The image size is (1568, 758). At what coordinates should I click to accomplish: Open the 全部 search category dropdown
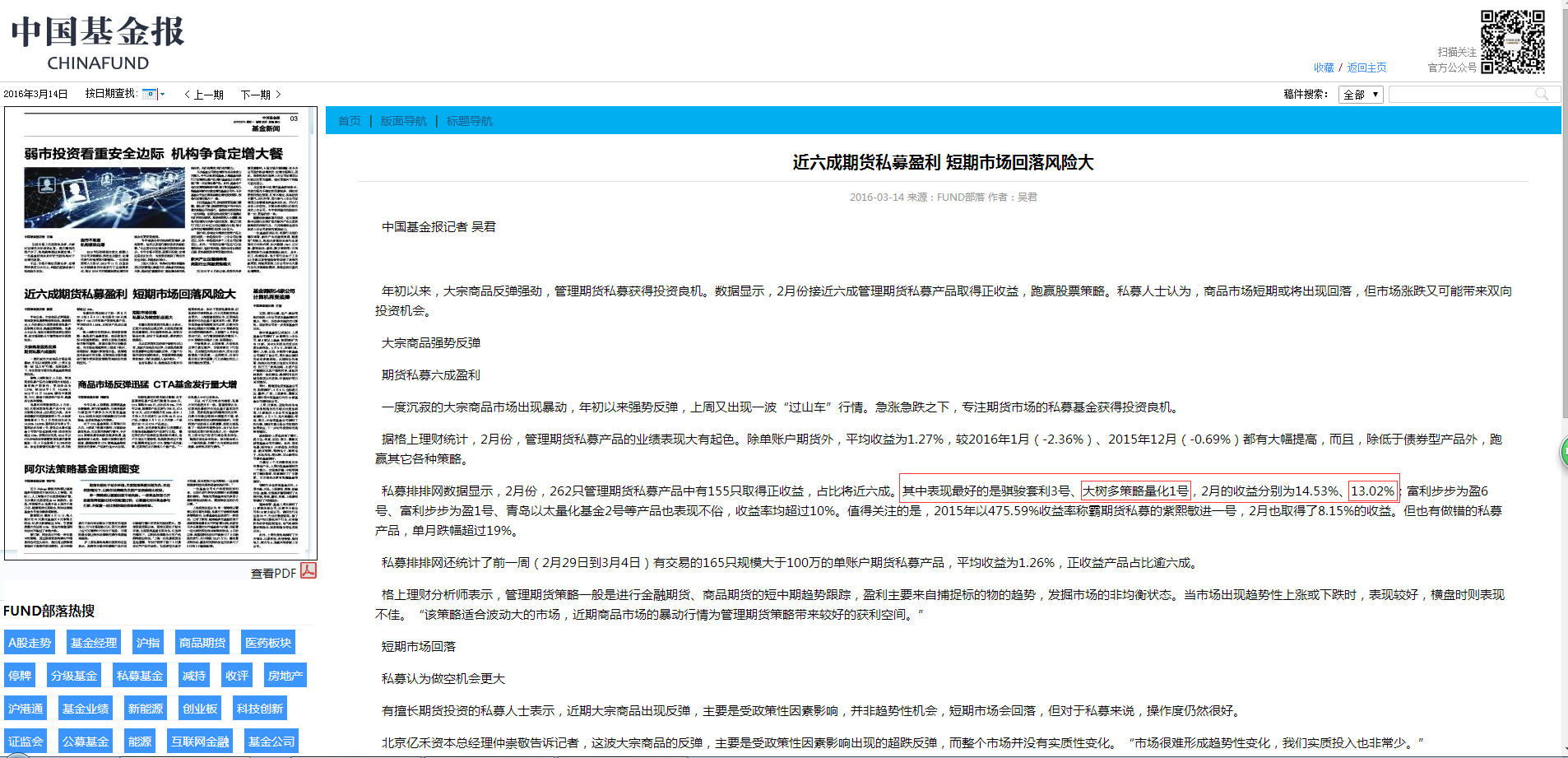[x=1361, y=95]
